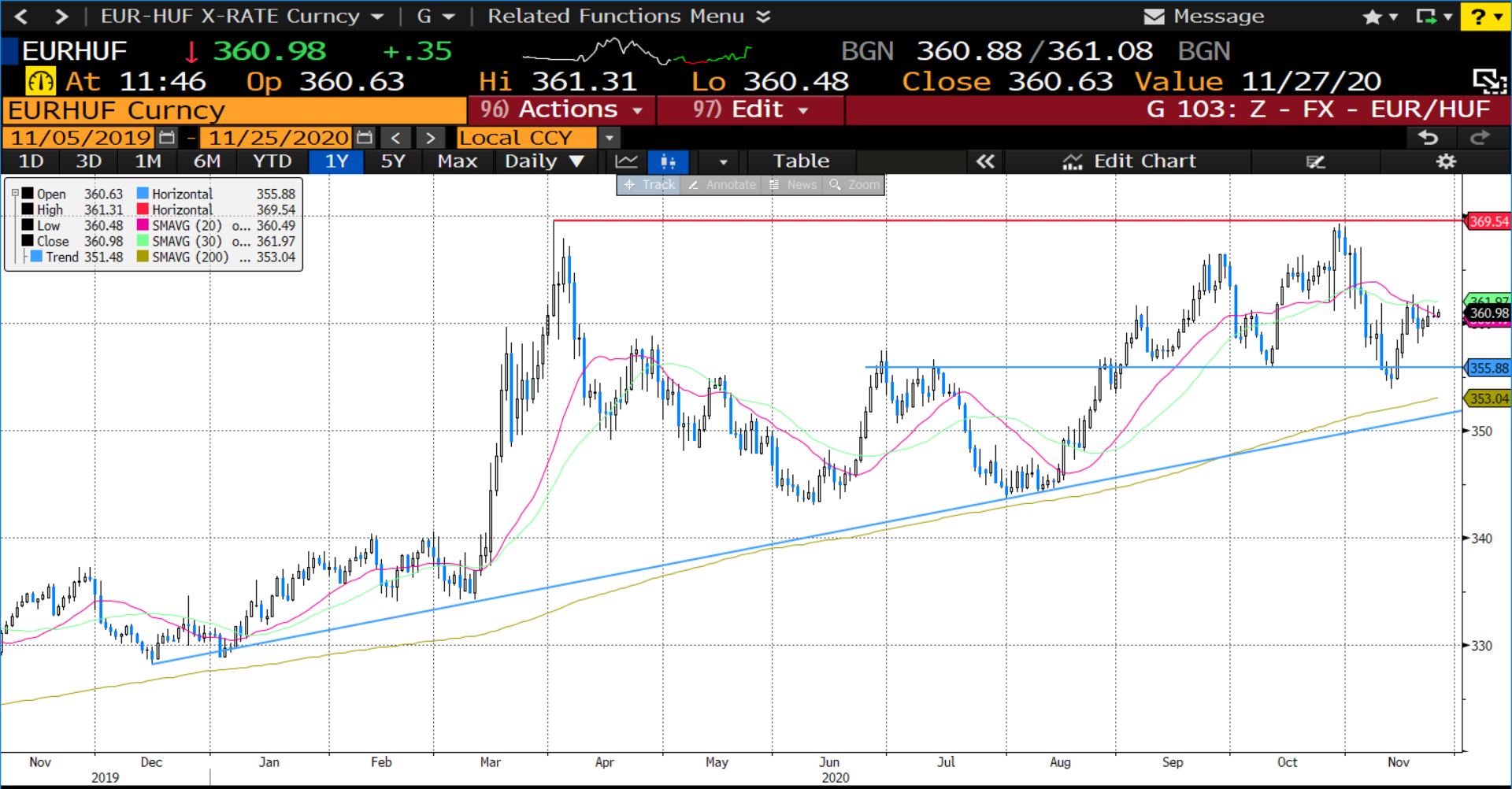Switch to line chart style
This screenshot has height=789, width=1512.
pyautogui.click(x=627, y=161)
